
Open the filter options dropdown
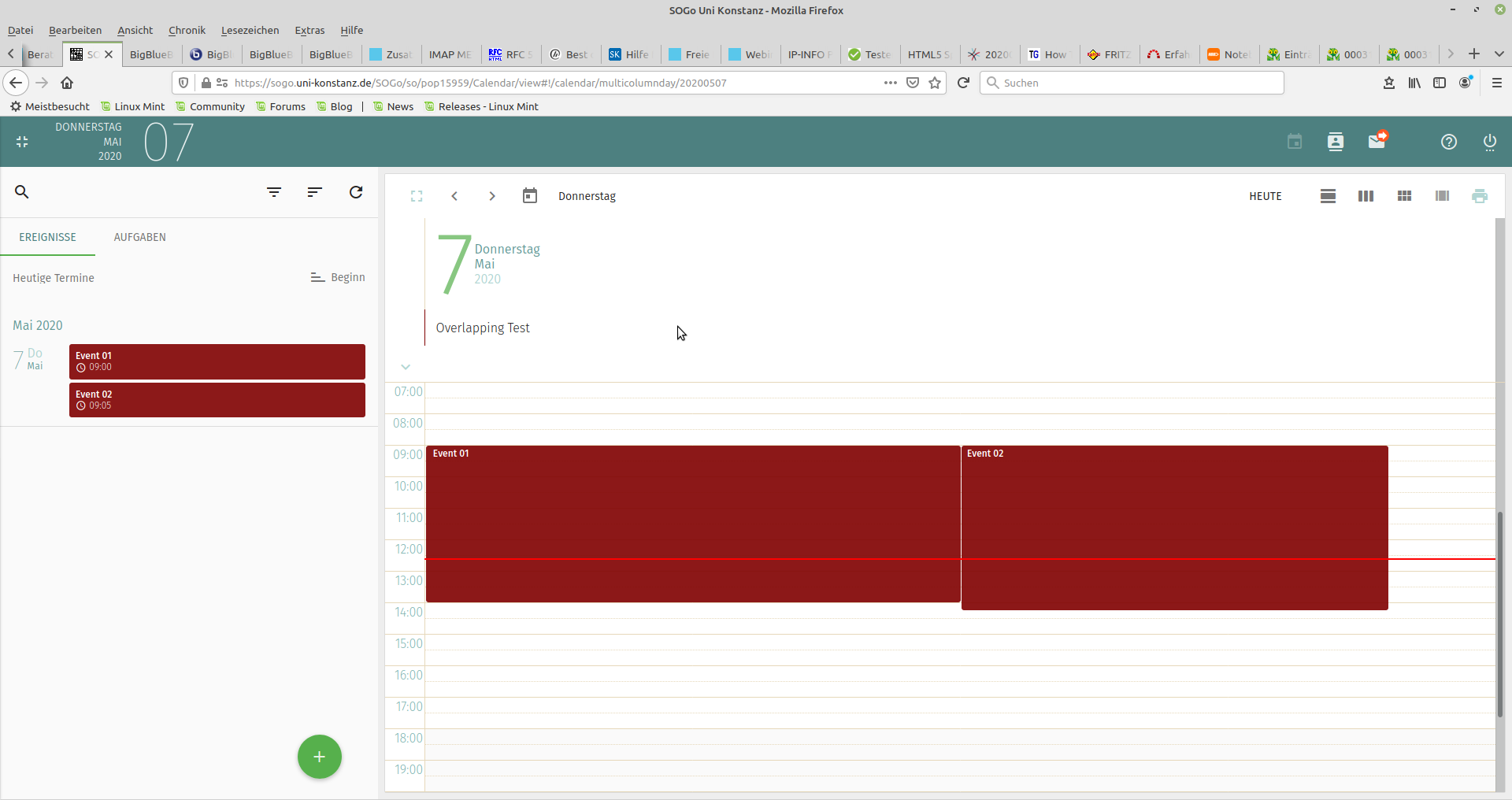point(274,192)
